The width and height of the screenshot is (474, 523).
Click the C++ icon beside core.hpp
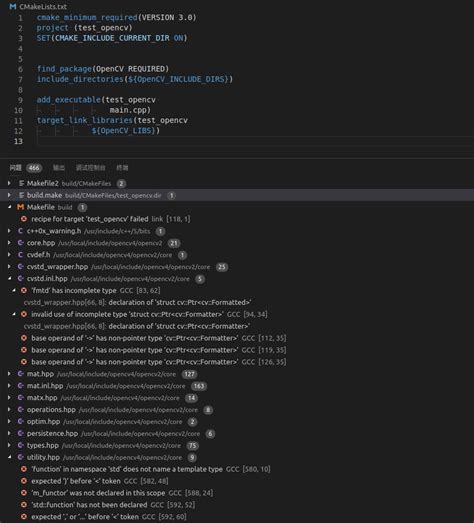[x=20, y=243]
